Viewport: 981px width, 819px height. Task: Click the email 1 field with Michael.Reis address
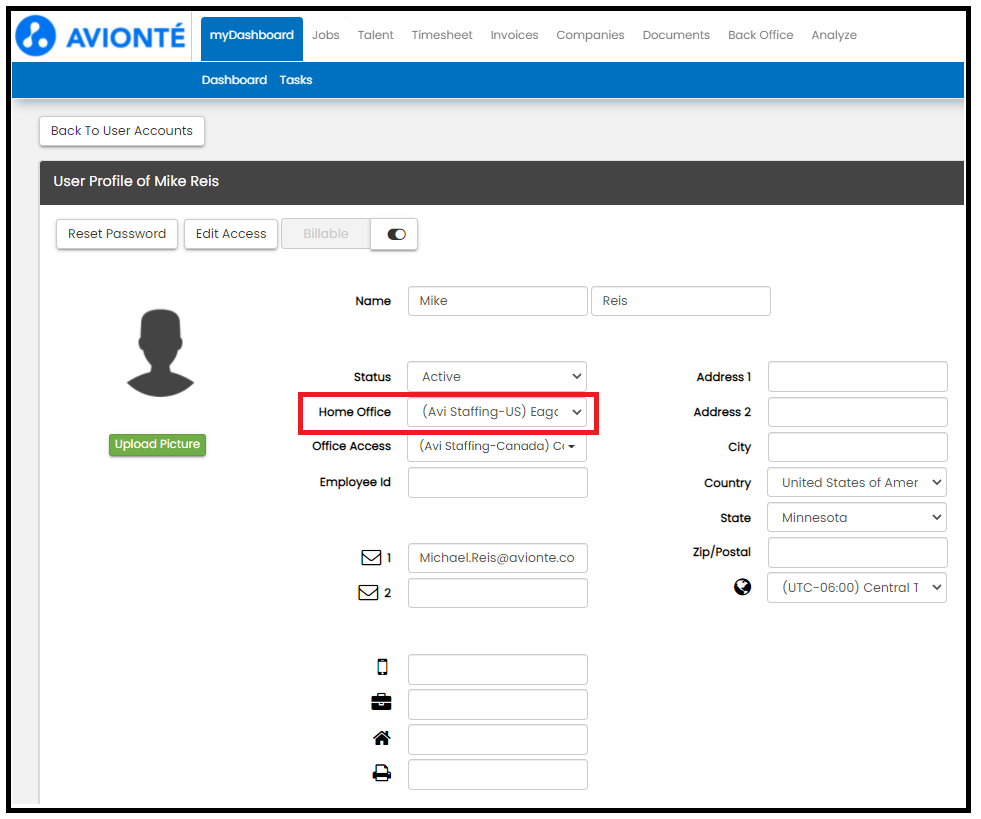498,558
